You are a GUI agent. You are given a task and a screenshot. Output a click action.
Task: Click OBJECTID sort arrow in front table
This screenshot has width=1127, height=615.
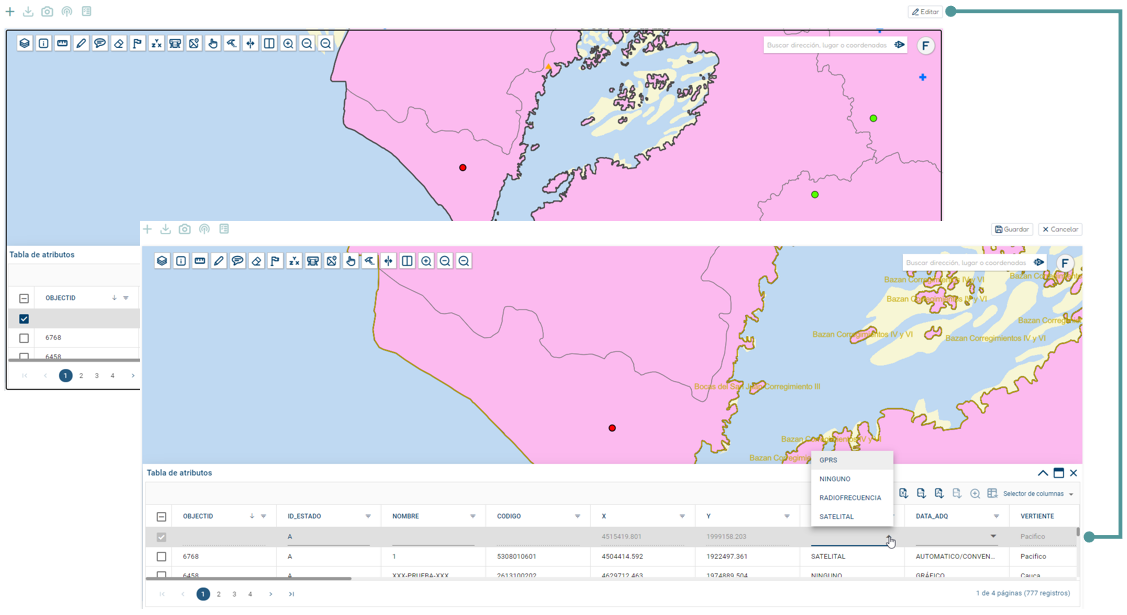(252, 517)
